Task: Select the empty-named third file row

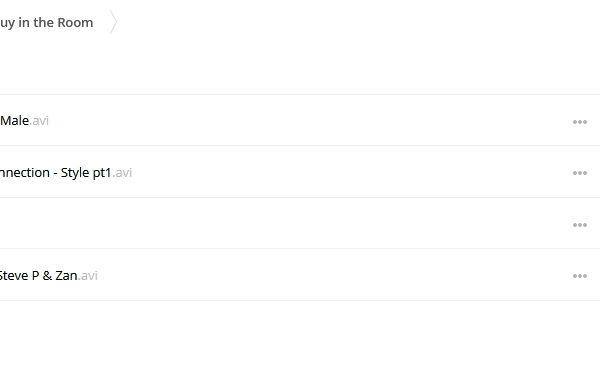Action: [300, 223]
